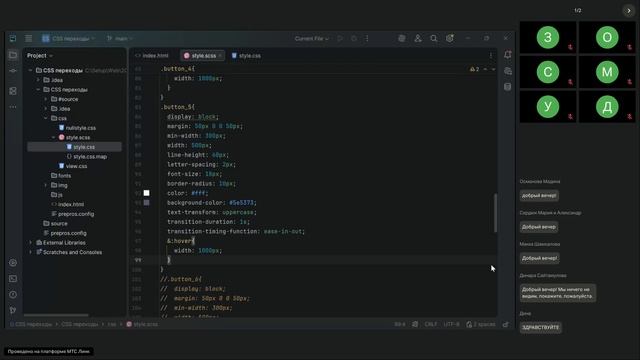
Task: Debug the current file
Action: 354,38
